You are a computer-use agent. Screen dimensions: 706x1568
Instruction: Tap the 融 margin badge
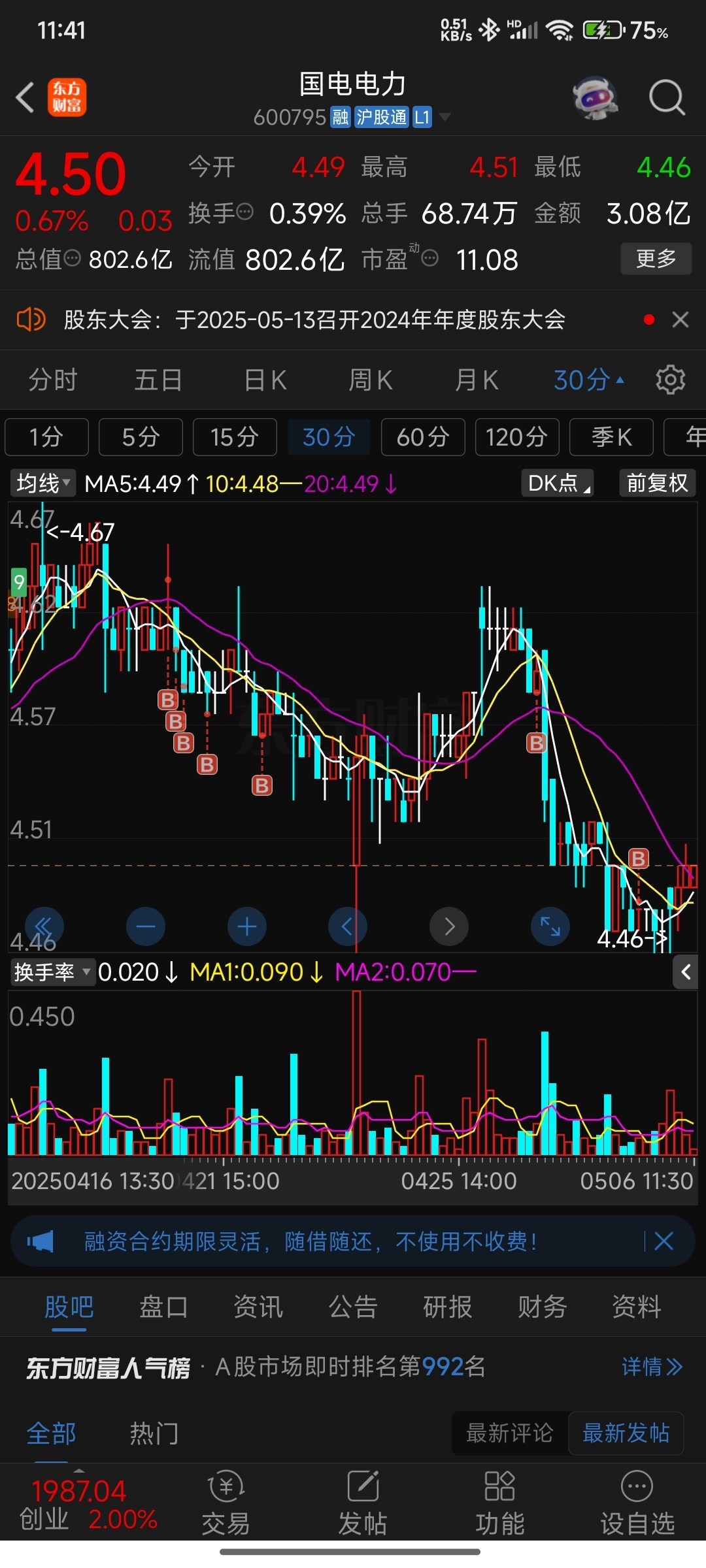(340, 117)
